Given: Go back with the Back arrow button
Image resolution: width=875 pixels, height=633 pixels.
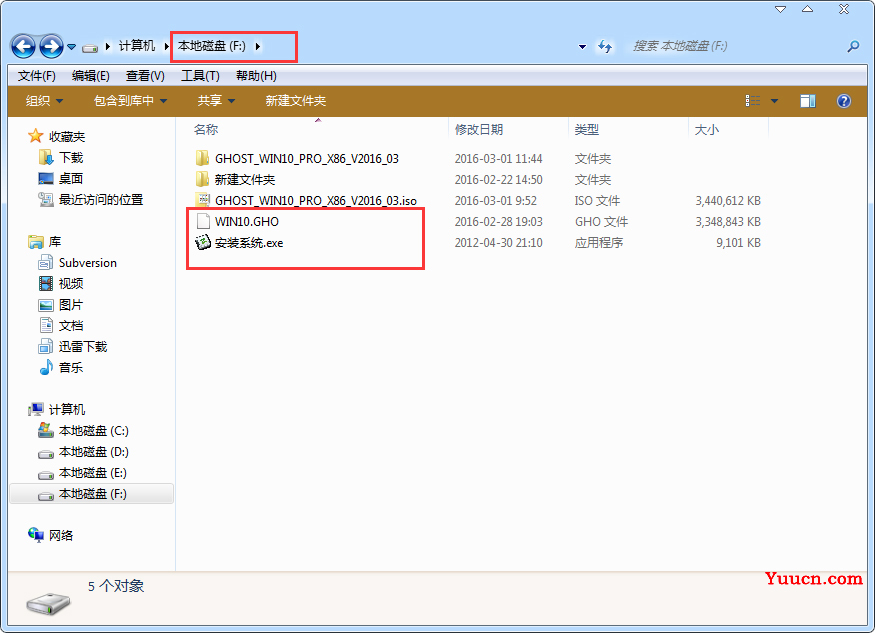Looking at the screenshot, I should click(x=23, y=46).
